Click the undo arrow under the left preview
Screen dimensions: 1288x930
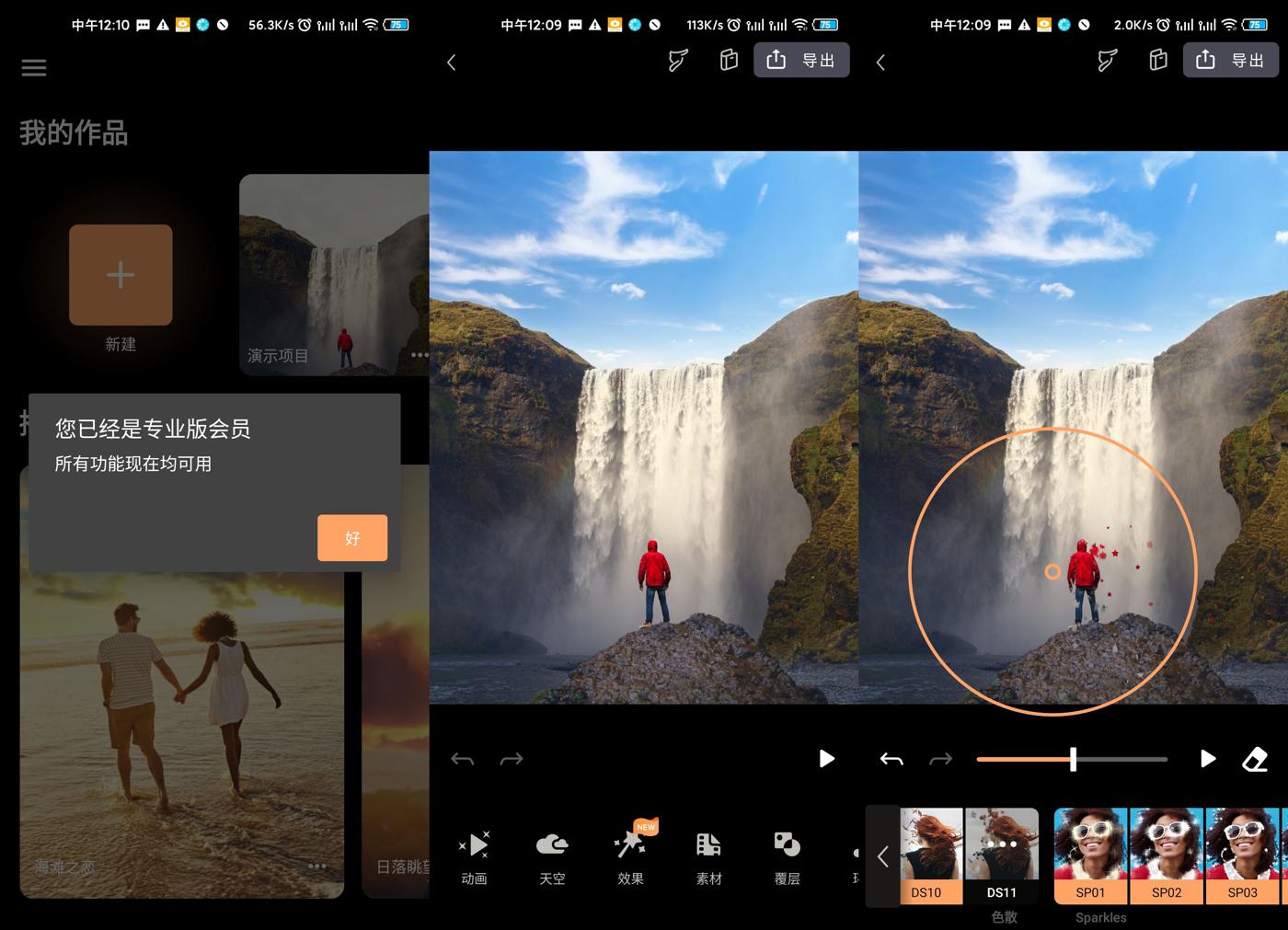pyautogui.click(x=462, y=759)
